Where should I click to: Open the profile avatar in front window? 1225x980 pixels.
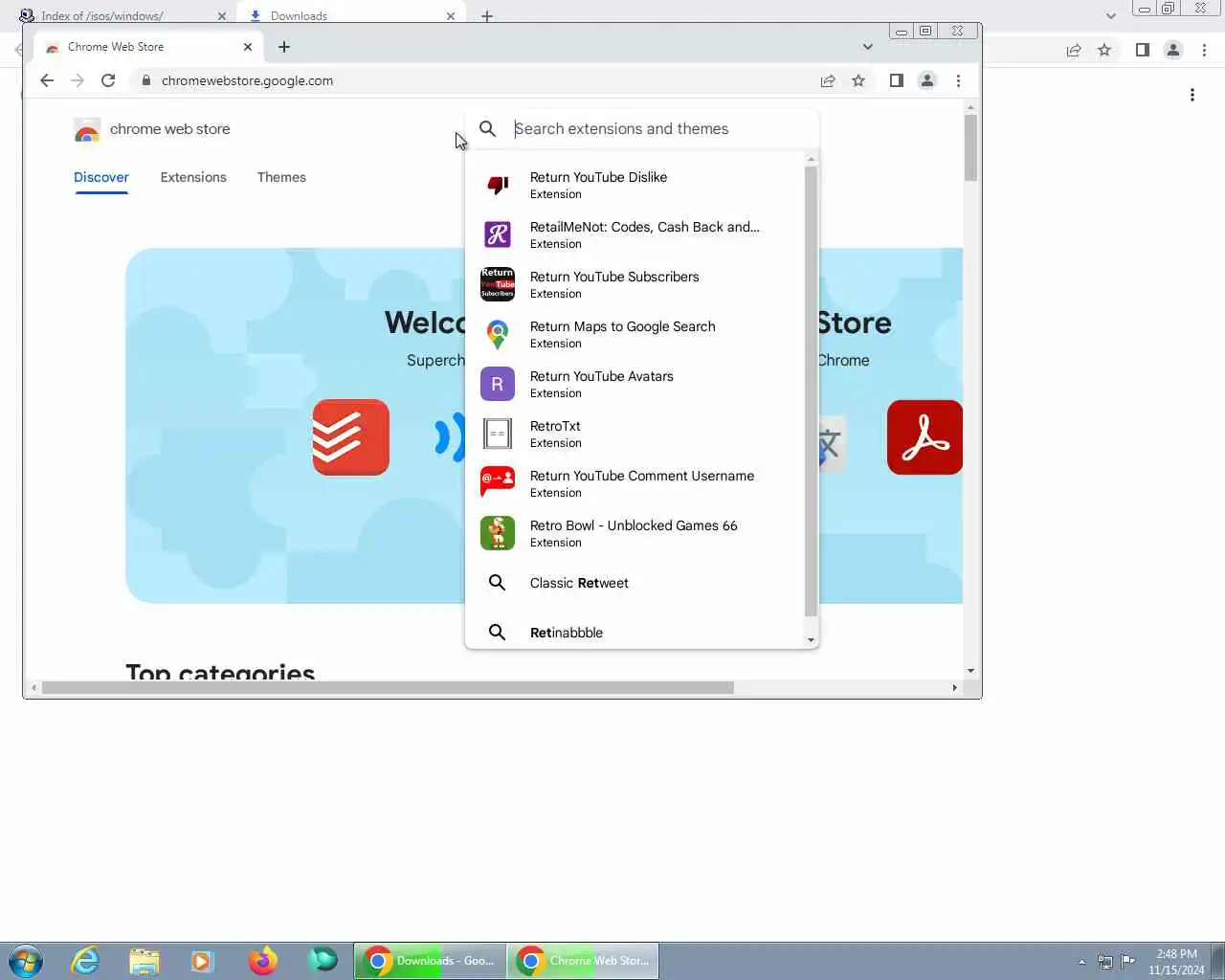click(x=927, y=80)
